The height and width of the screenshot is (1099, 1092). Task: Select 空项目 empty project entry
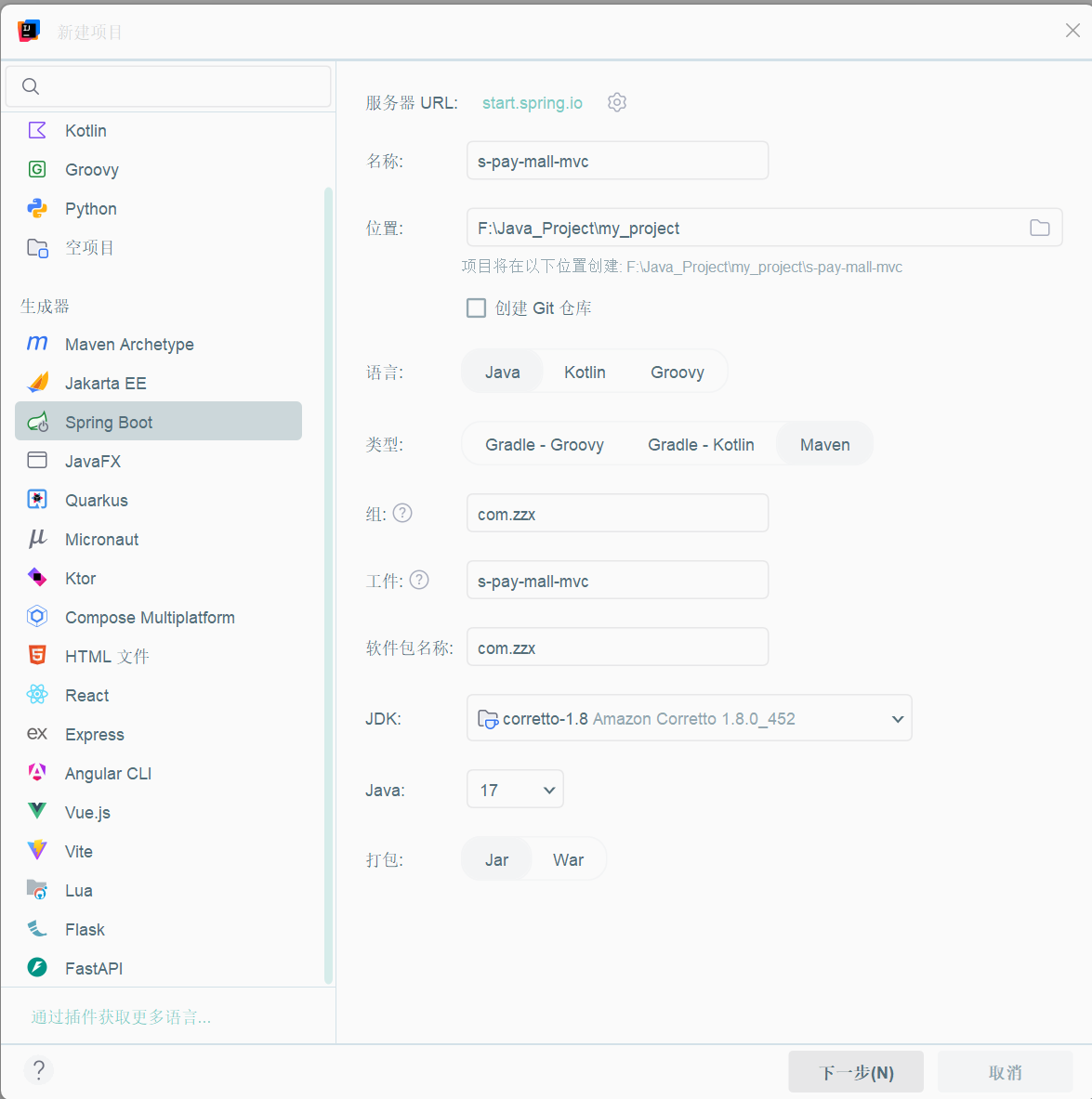159,247
